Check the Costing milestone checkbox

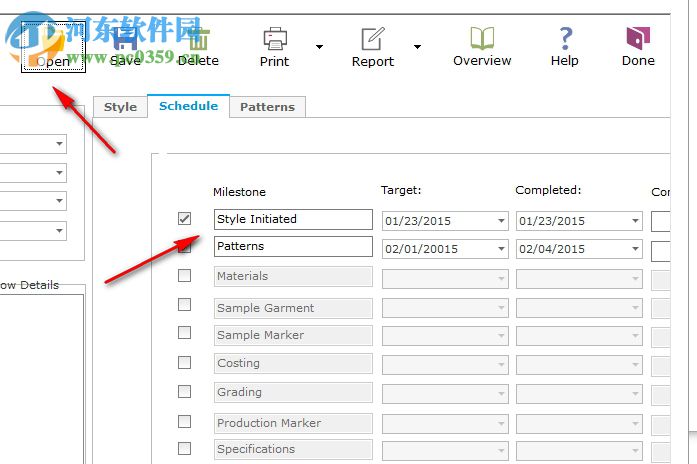(184, 363)
